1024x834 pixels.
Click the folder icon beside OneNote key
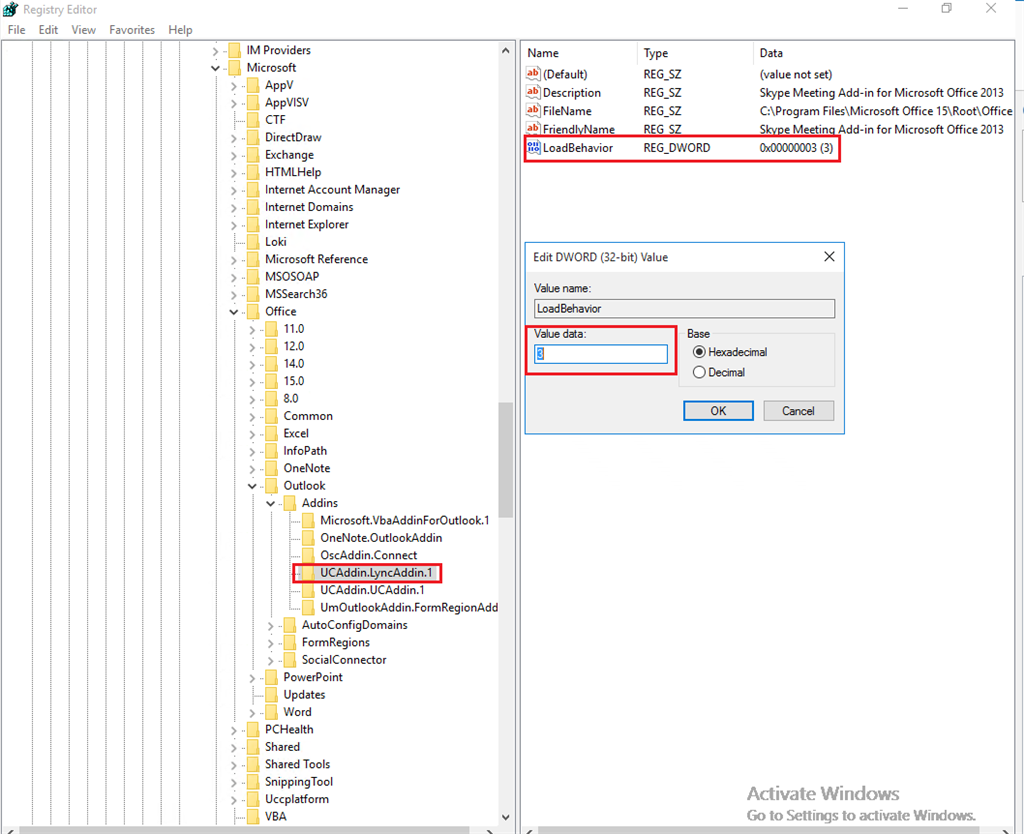pyautogui.click(x=272, y=468)
